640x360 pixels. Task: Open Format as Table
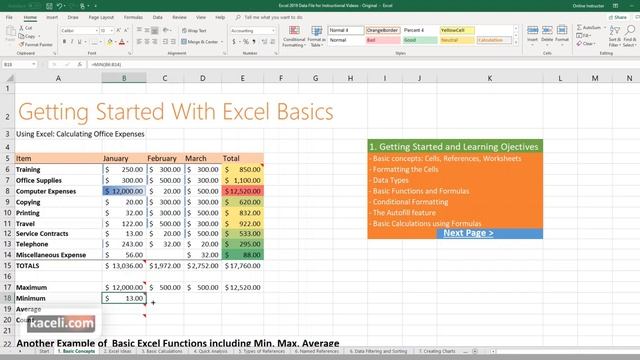pos(316,36)
